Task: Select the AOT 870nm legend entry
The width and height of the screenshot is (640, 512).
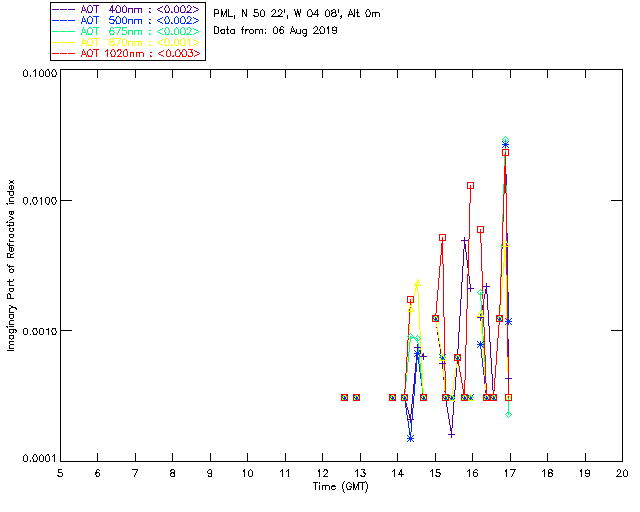Action: [127, 42]
